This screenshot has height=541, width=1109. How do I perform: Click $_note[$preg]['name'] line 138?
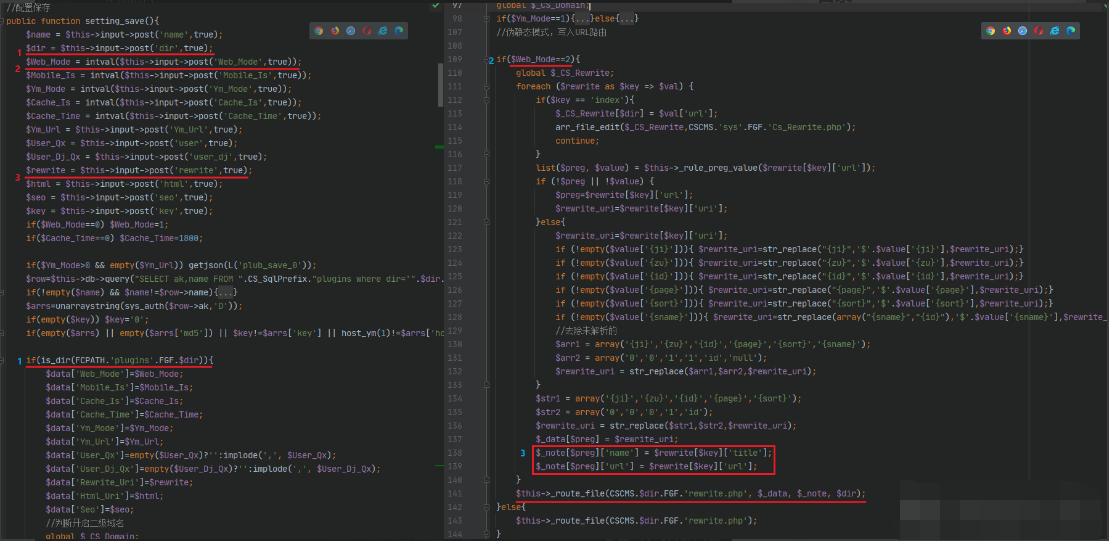(654, 453)
